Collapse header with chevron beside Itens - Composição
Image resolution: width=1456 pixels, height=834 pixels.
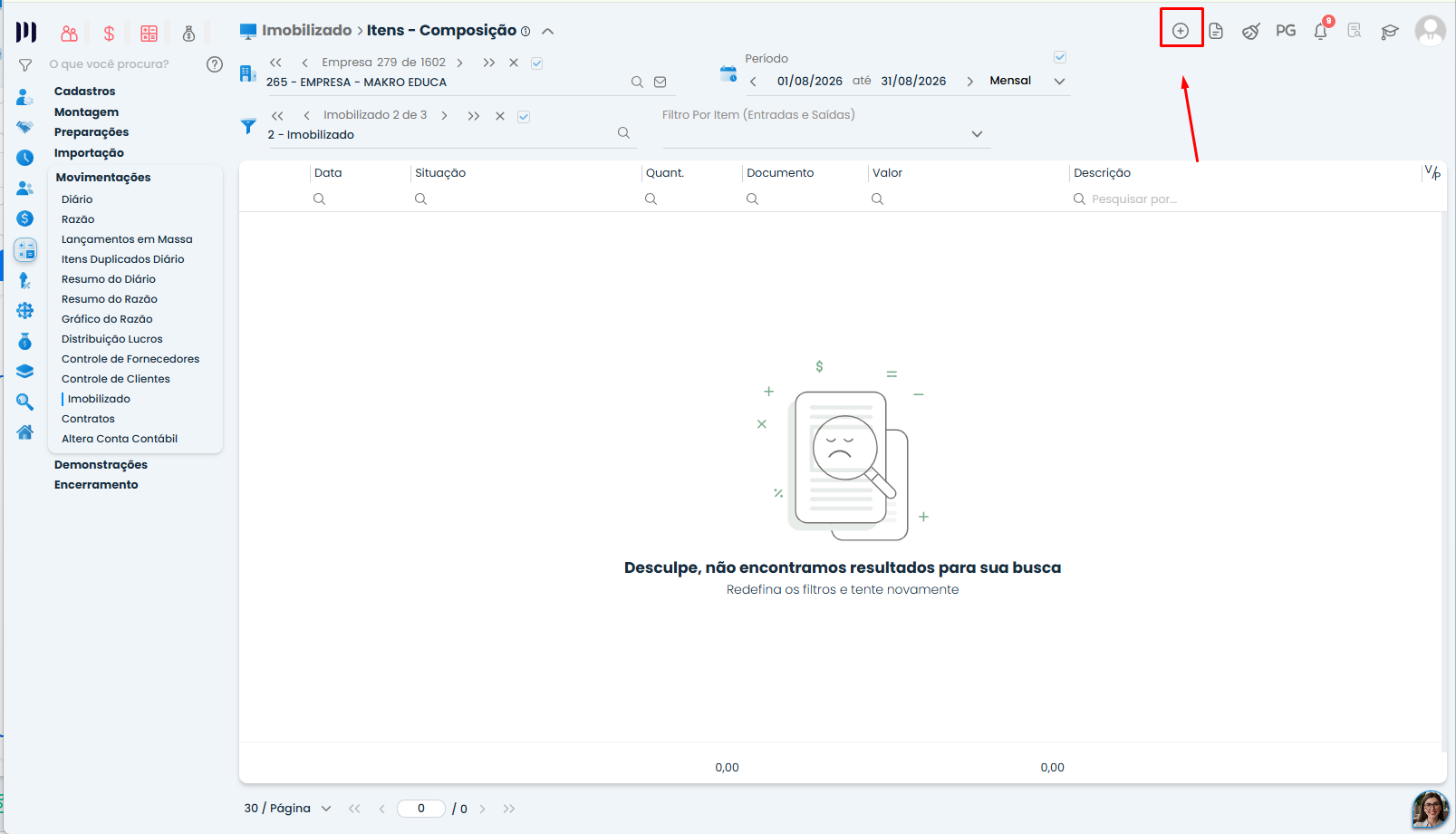point(547,31)
